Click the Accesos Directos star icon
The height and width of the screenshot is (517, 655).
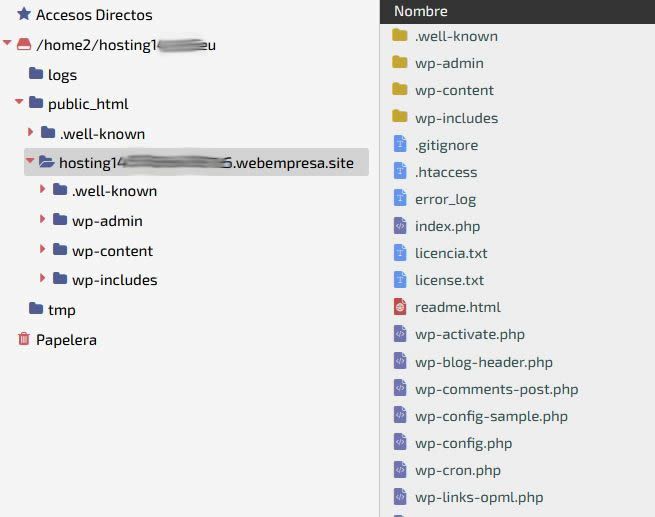tap(24, 14)
